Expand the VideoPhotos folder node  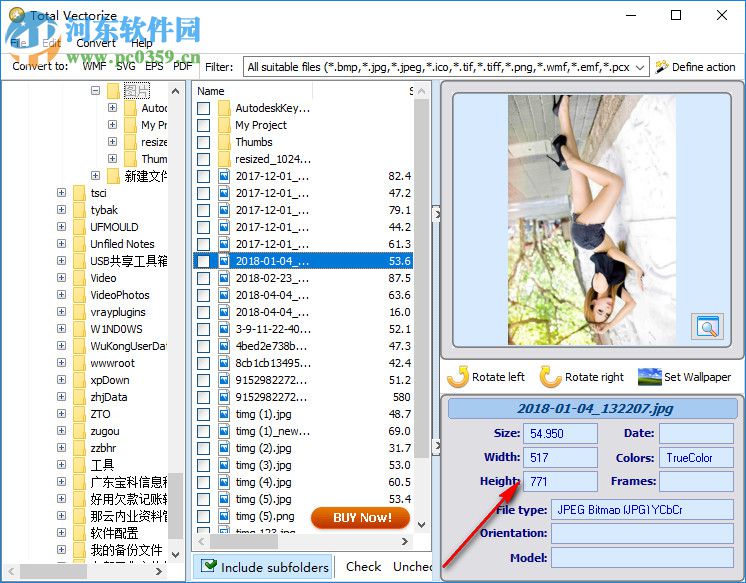(61, 295)
